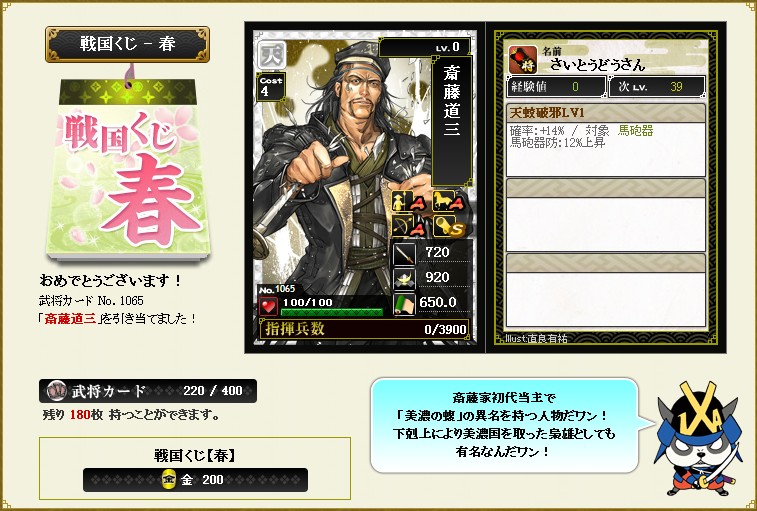Click the 天 rarity icon on card
The width and height of the screenshot is (757, 511).
point(271,56)
